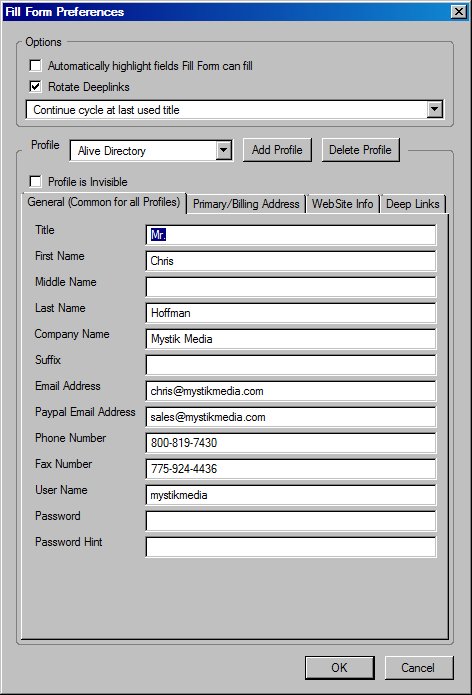Open the WebSite Info tab
The height and width of the screenshot is (695, 472).
(x=342, y=204)
